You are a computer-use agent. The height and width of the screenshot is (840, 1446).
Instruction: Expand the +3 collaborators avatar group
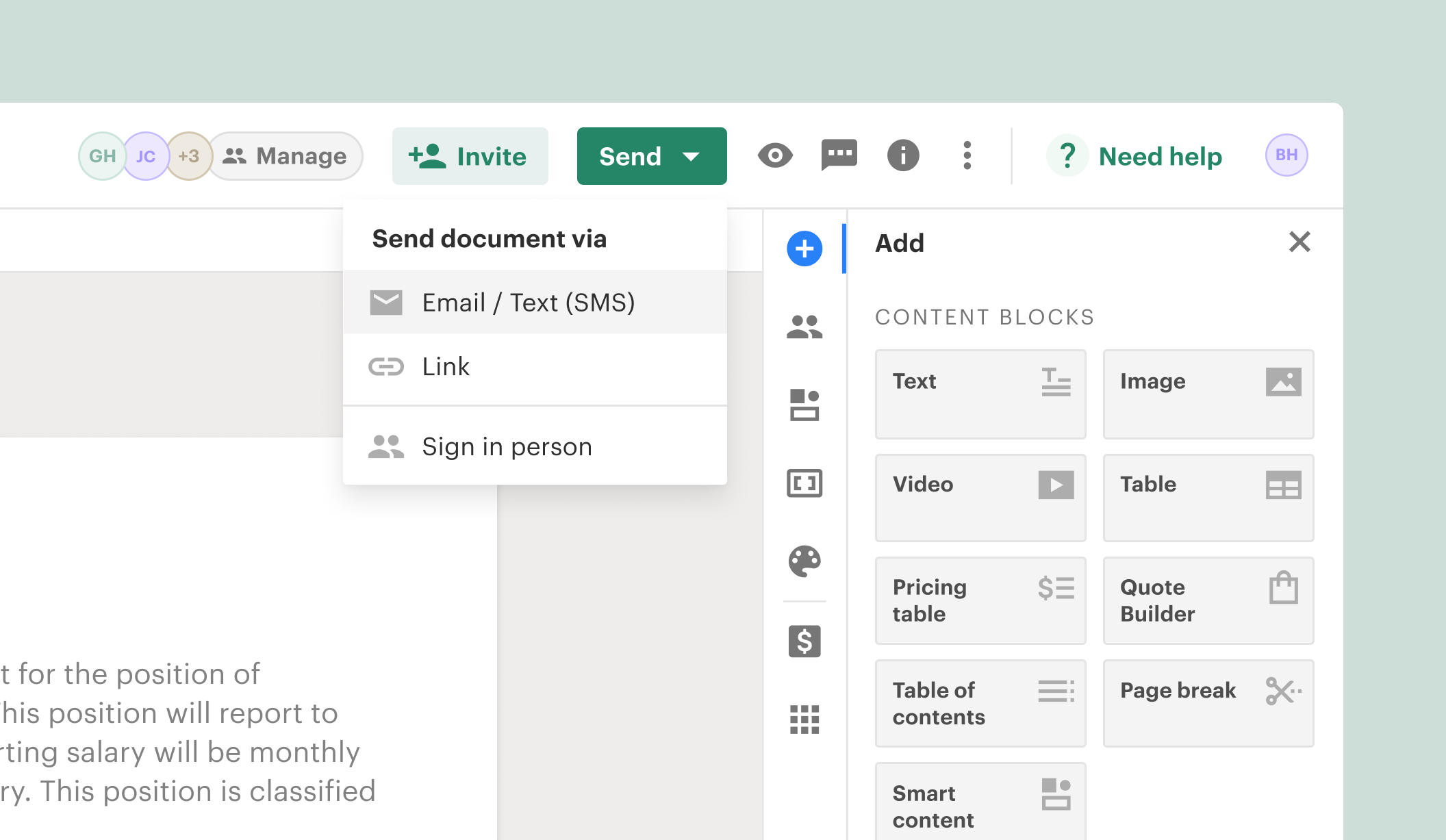click(x=189, y=156)
